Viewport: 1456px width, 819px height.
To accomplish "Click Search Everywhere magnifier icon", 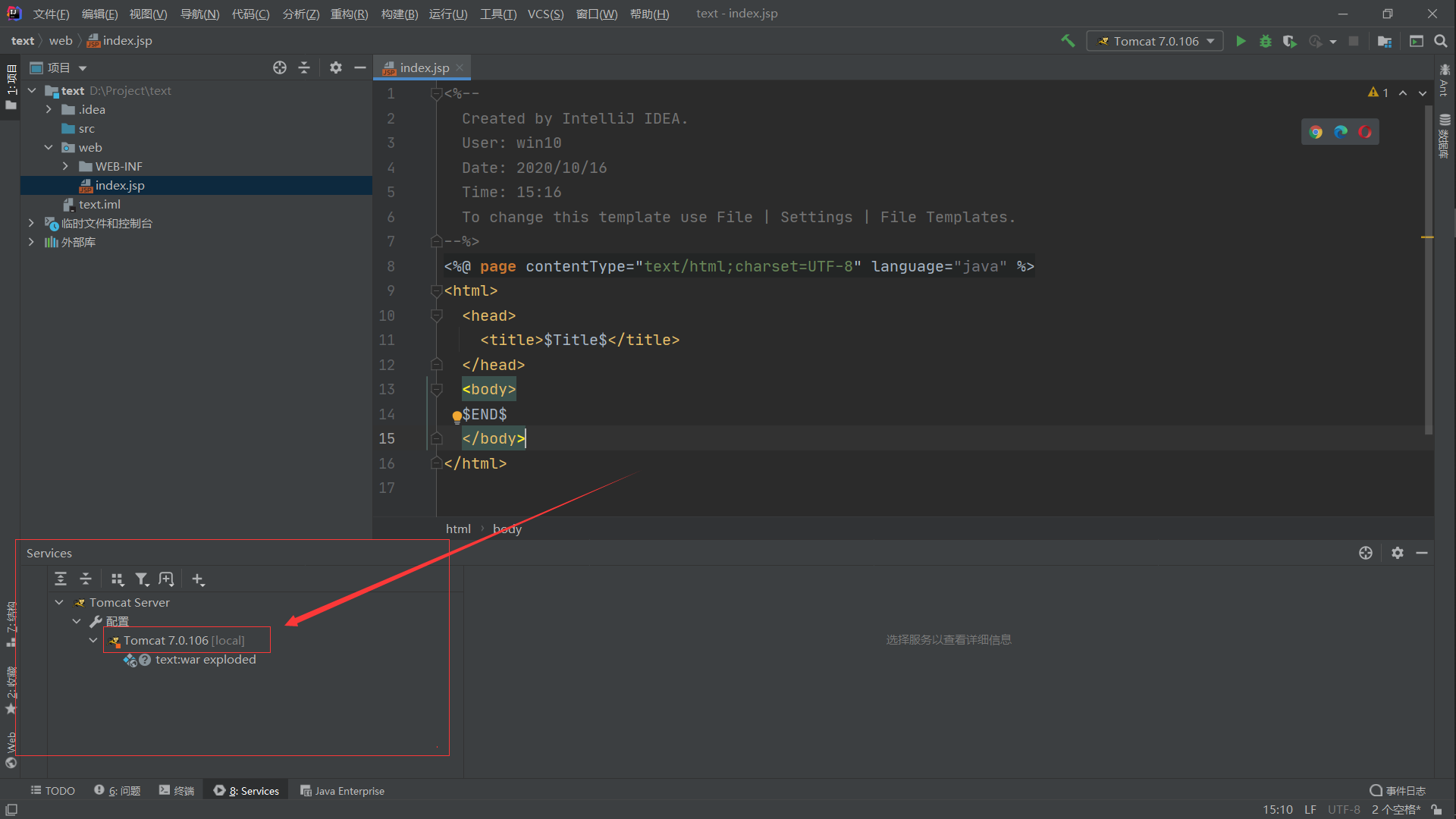I will [x=1441, y=41].
